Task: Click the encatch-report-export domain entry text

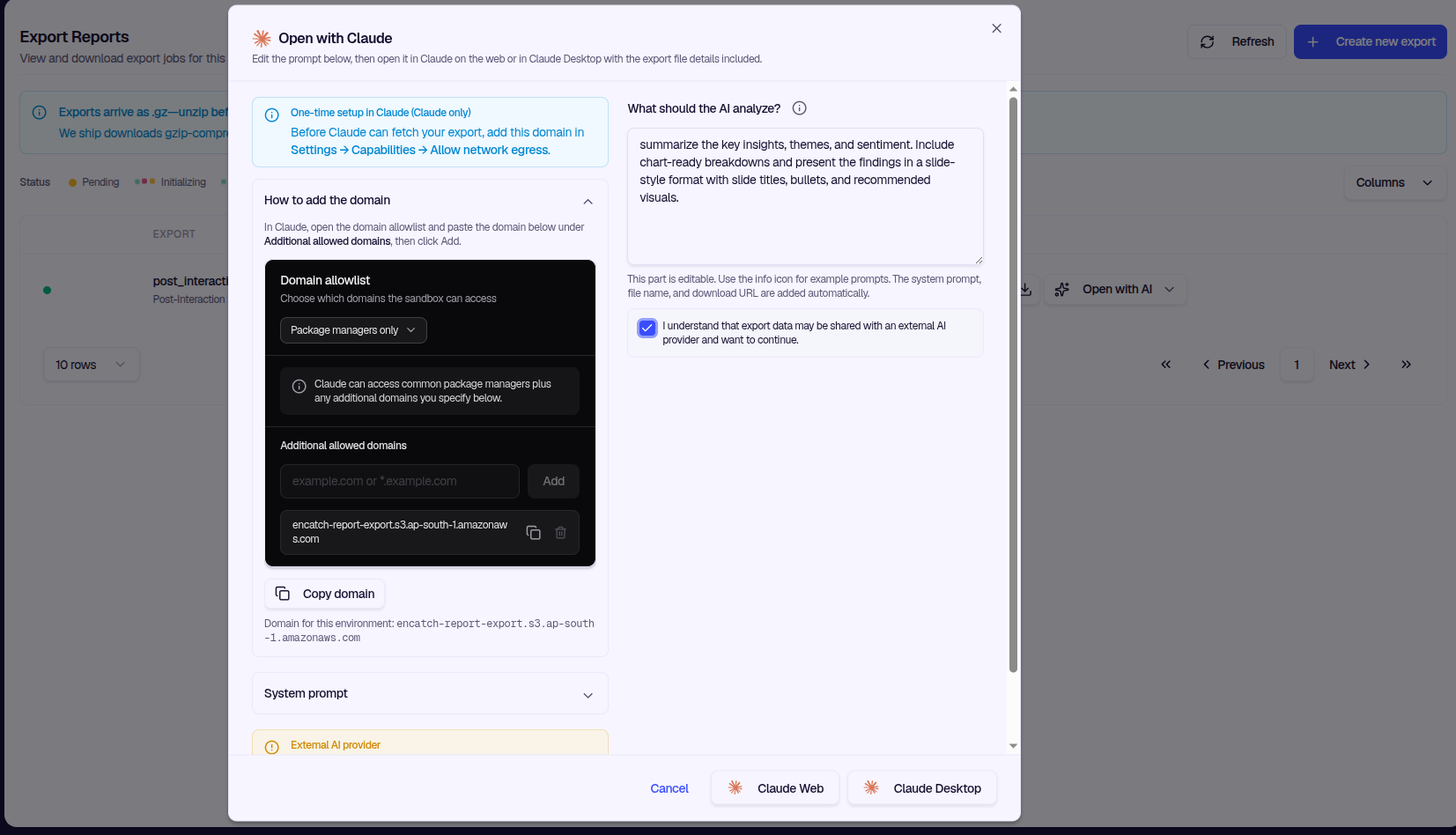Action: point(401,532)
